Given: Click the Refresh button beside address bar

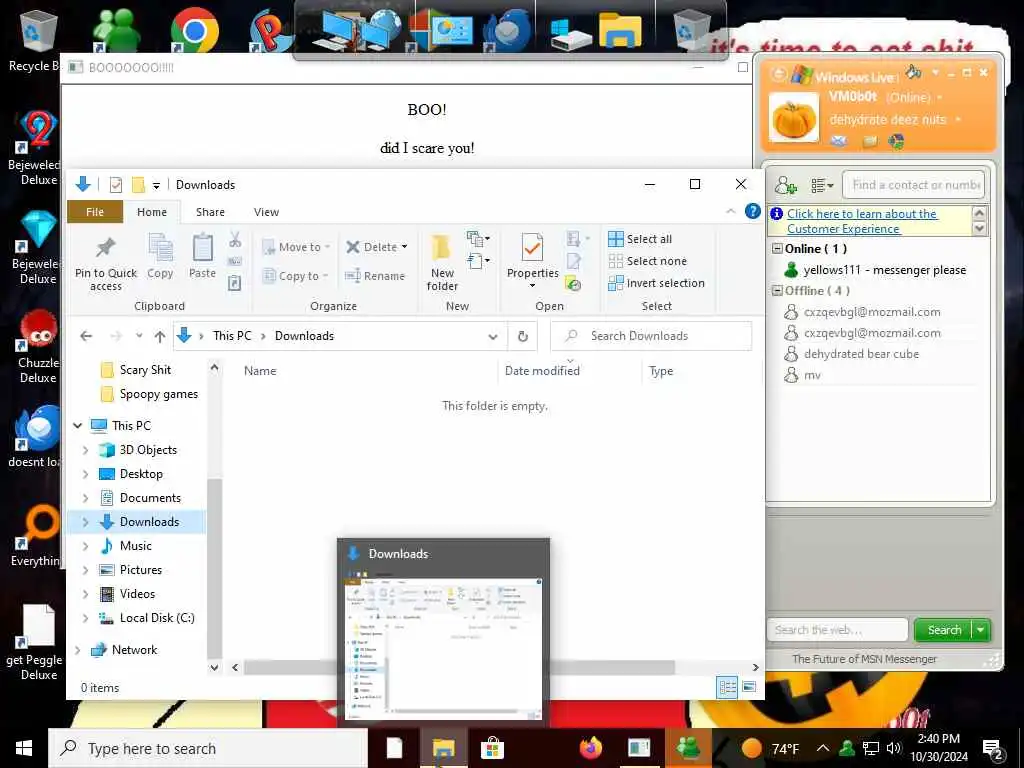Looking at the screenshot, I should pyautogui.click(x=522, y=336).
